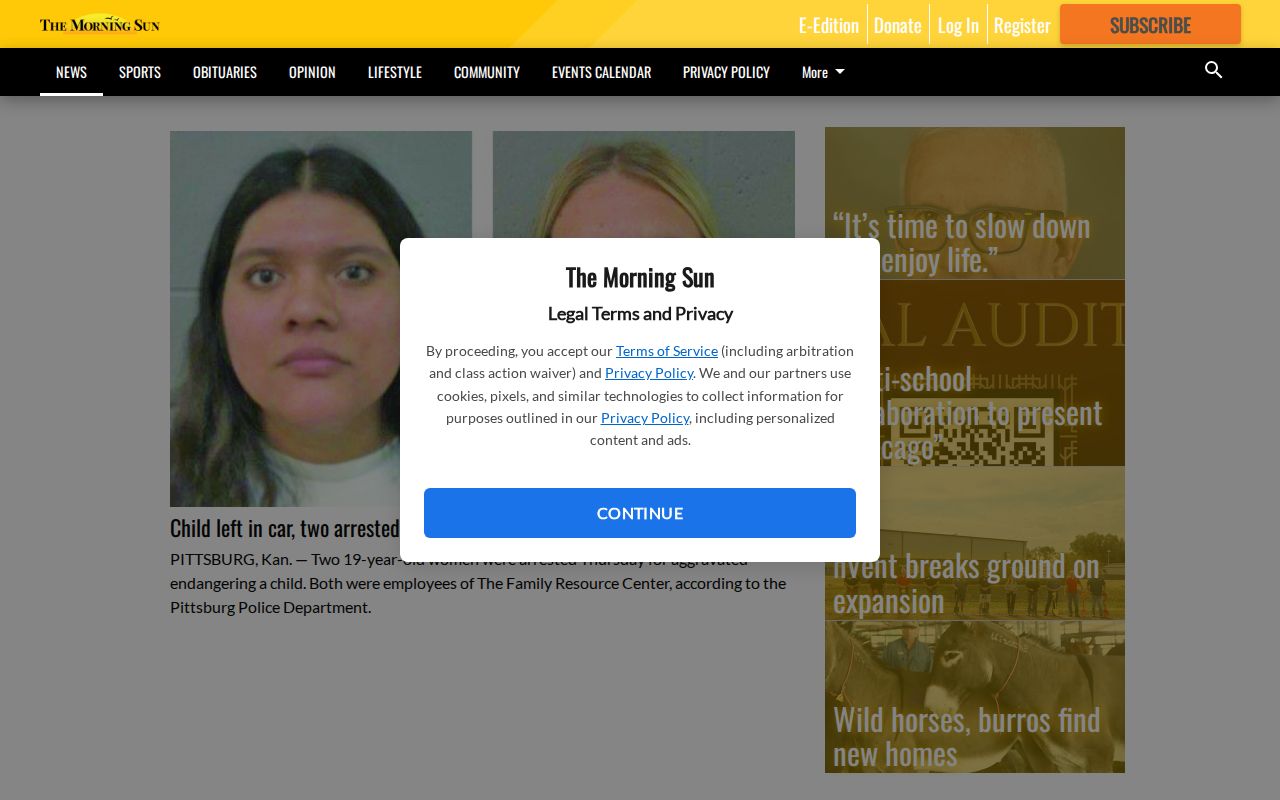
Task: Click the Donate link
Action: pyautogui.click(x=897, y=25)
